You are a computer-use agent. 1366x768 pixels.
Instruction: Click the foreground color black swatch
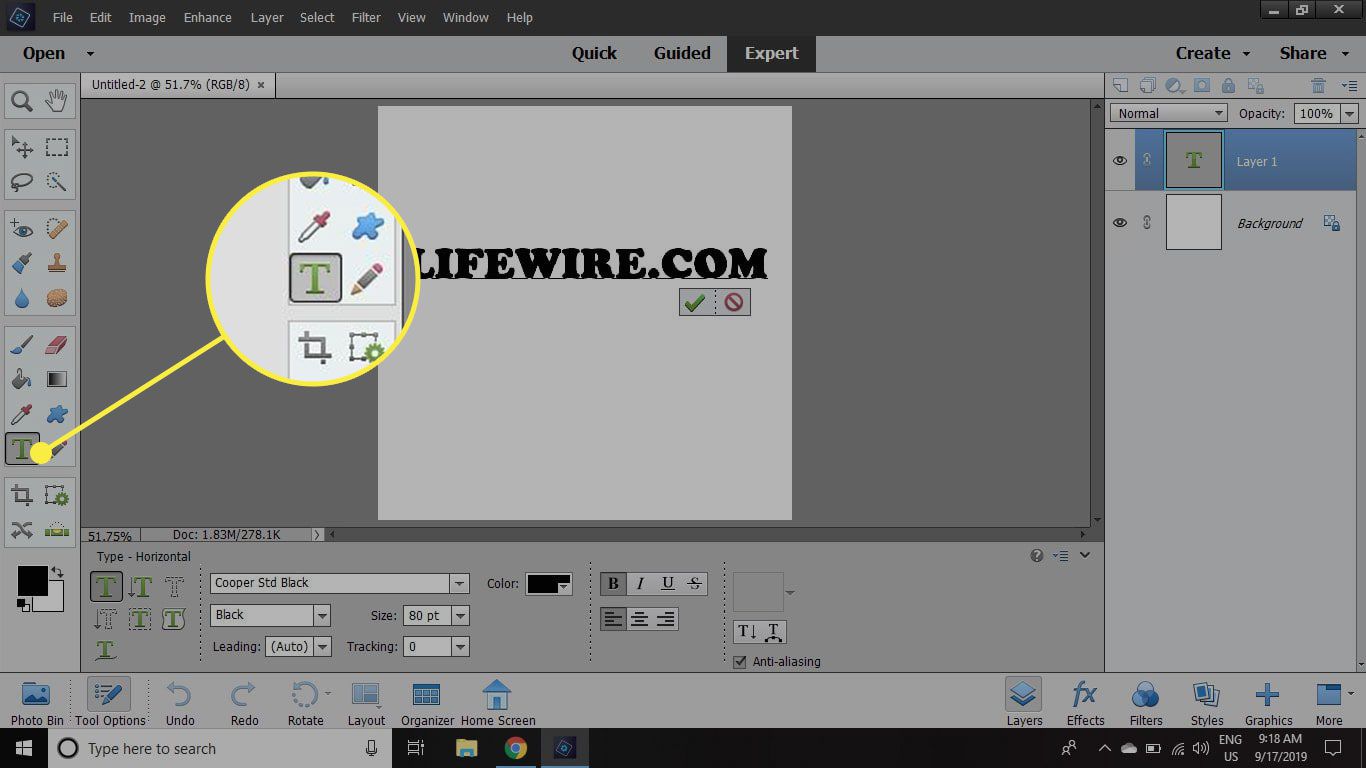32,582
